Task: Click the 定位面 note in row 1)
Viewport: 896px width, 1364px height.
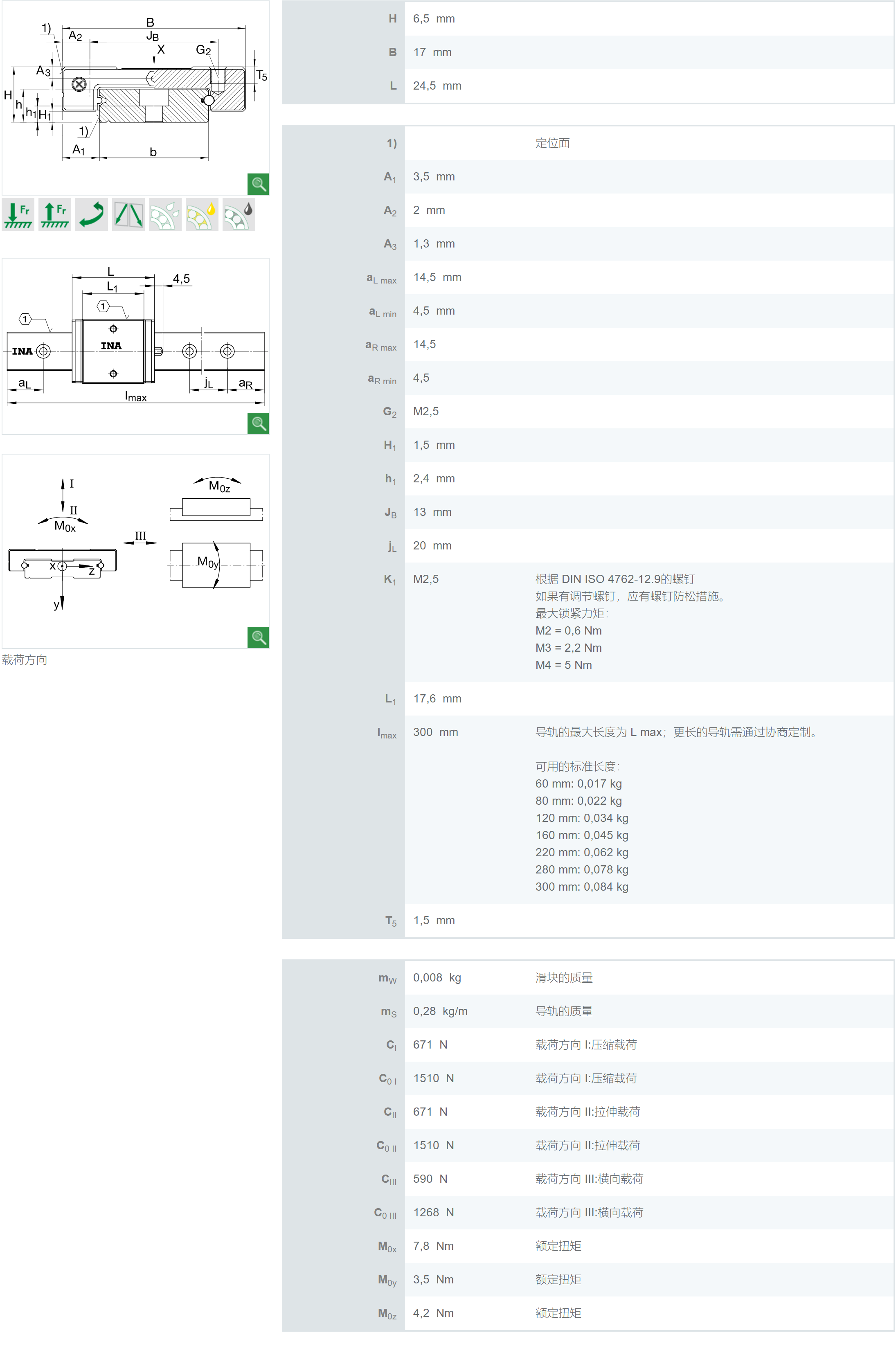Action: click(x=553, y=143)
